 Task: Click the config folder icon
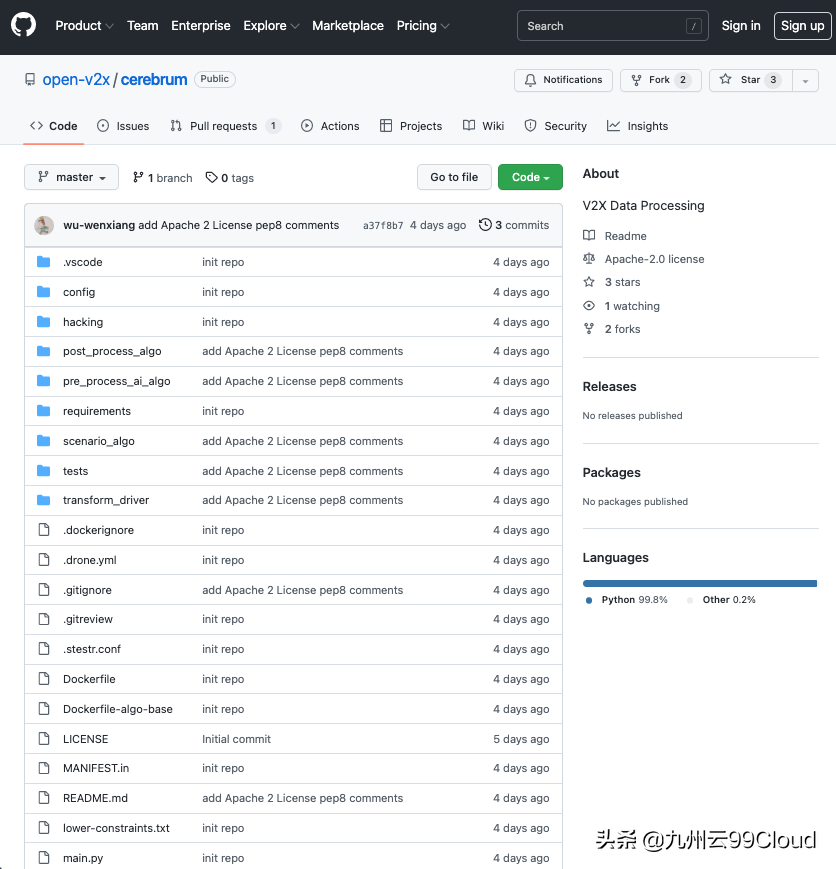(x=43, y=292)
